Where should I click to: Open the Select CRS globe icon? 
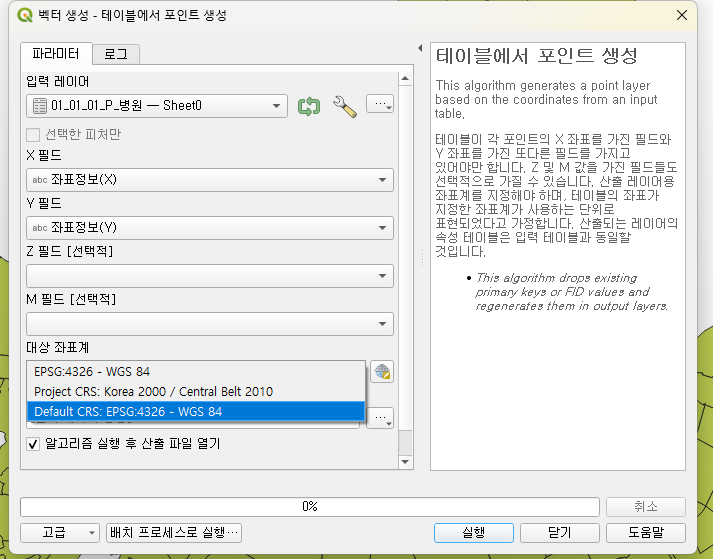pyautogui.click(x=382, y=372)
